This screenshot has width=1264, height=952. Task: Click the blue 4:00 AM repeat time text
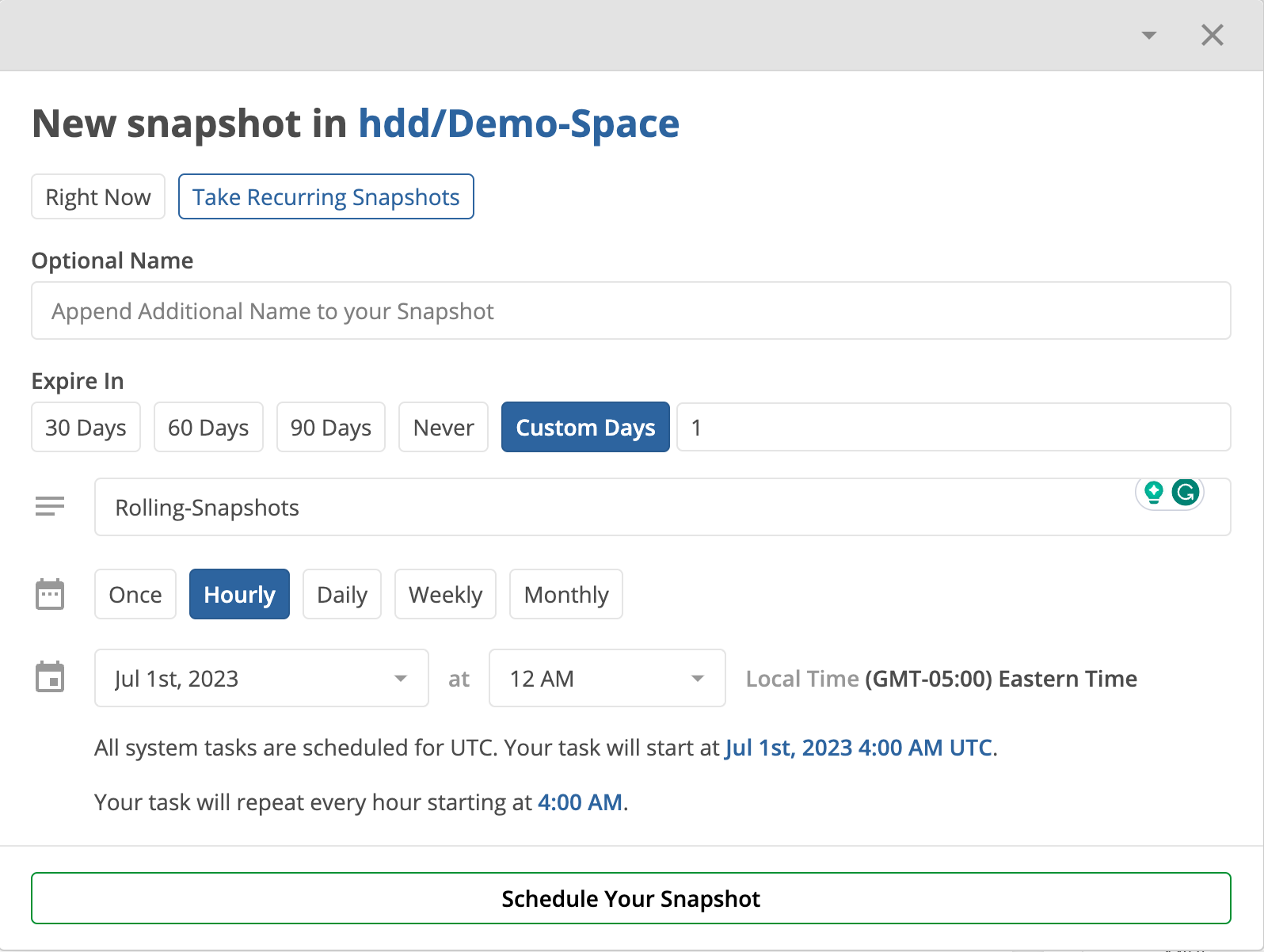[580, 802]
